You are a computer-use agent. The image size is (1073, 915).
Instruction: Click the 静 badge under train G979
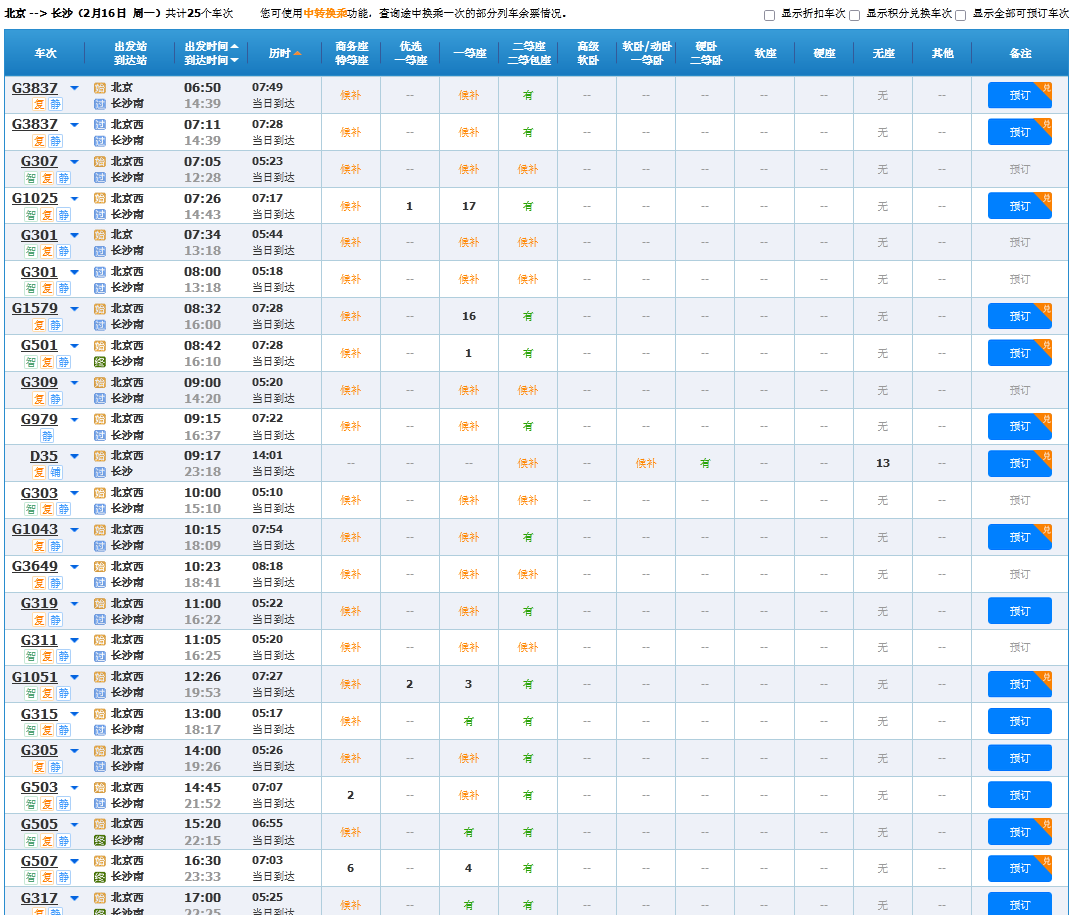(x=47, y=436)
